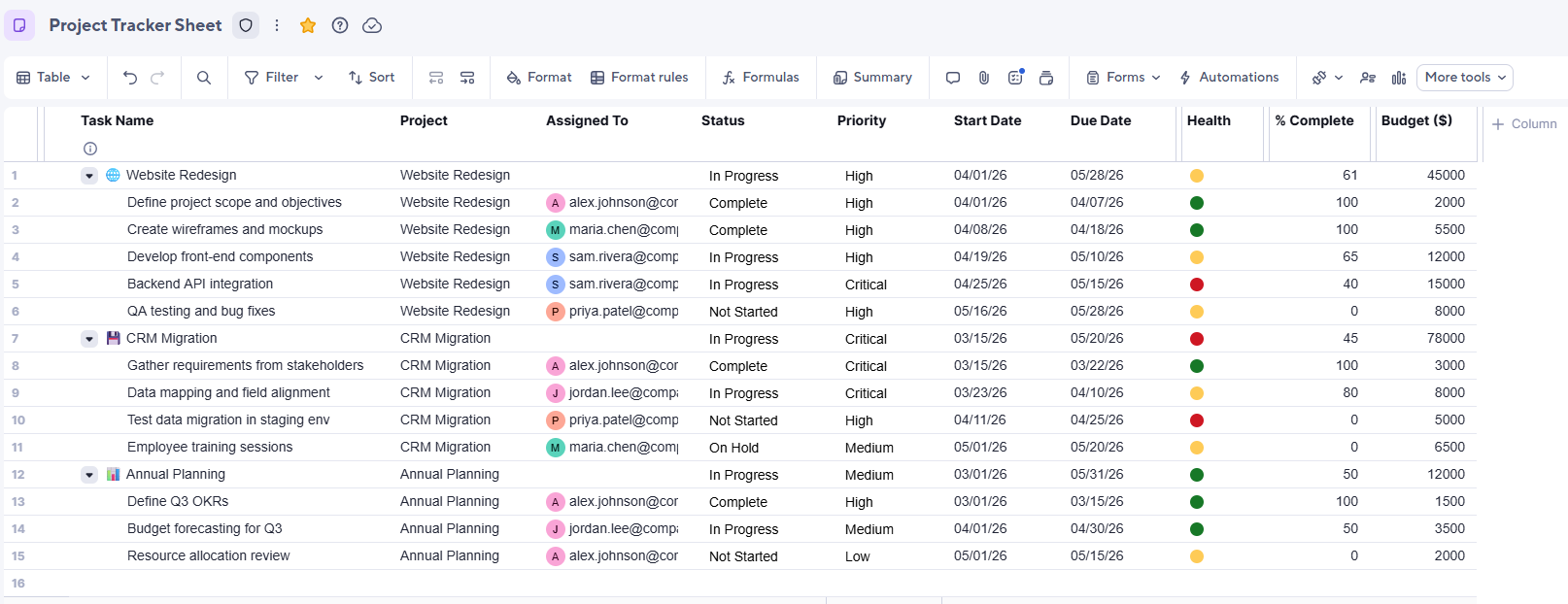The width and height of the screenshot is (1568, 604).
Task: Click the outdent row icon
Action: click(x=436, y=78)
